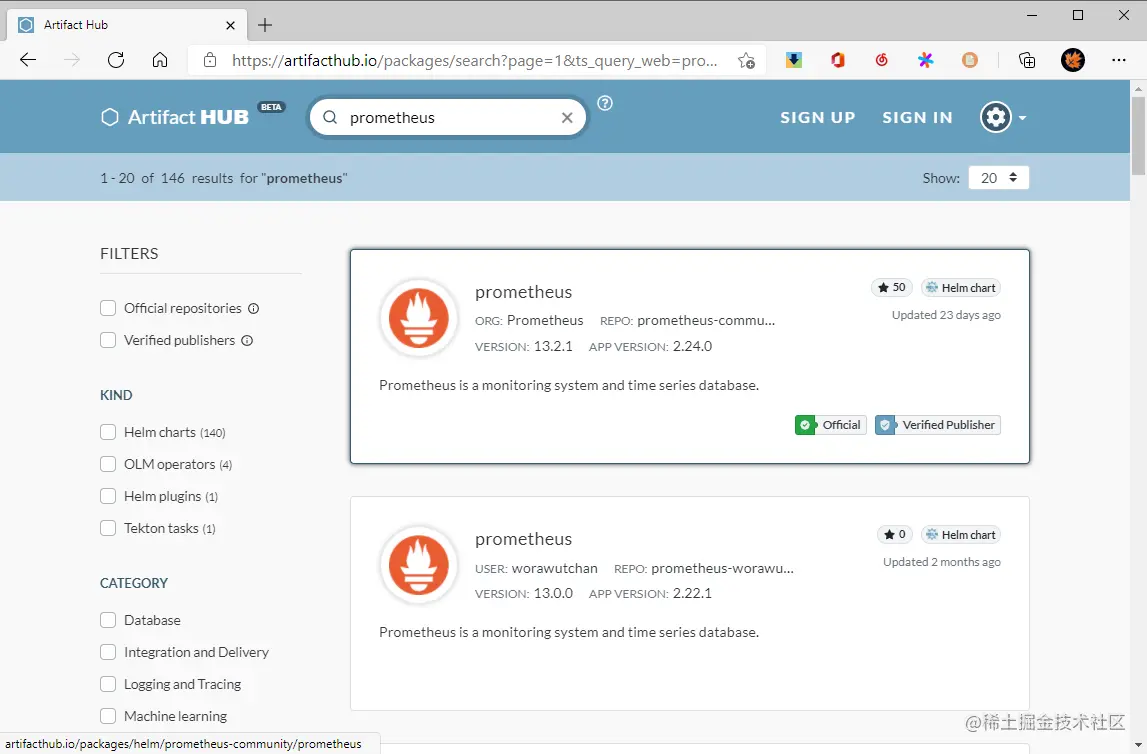
Task: Click the Artifact Hub logo
Action: [x=175, y=117]
